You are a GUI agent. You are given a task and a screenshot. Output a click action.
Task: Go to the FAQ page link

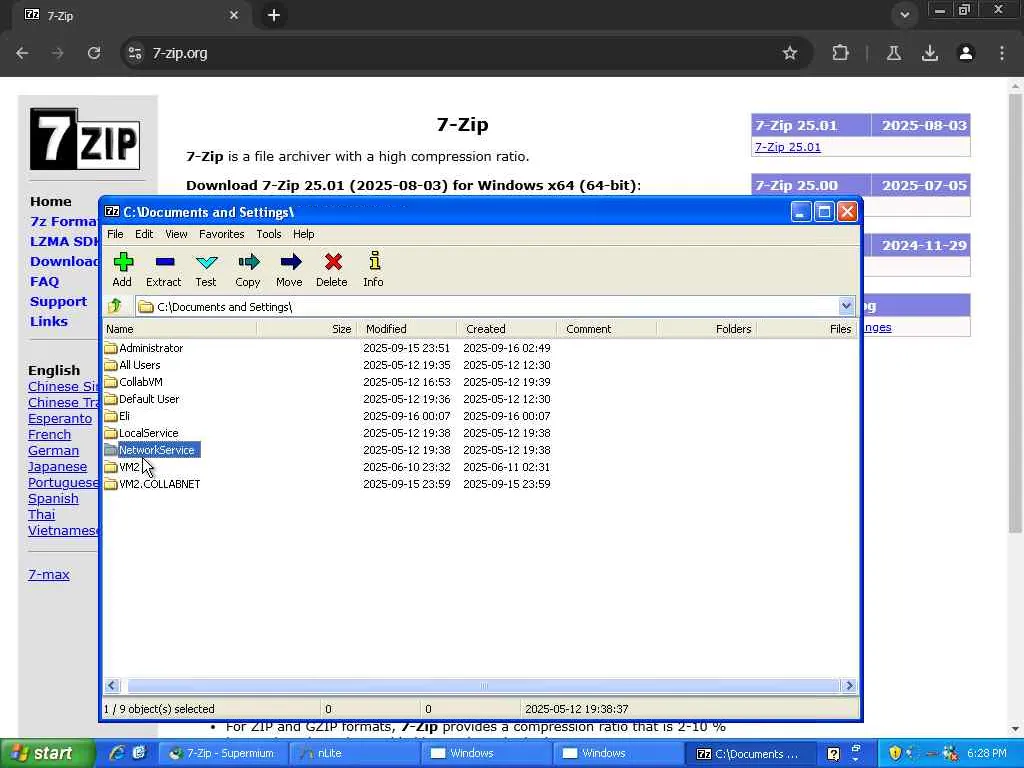pyautogui.click(x=44, y=281)
